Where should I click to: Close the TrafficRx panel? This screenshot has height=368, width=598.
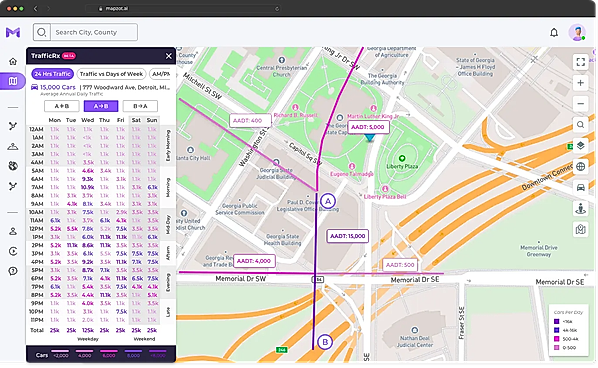click(x=169, y=56)
